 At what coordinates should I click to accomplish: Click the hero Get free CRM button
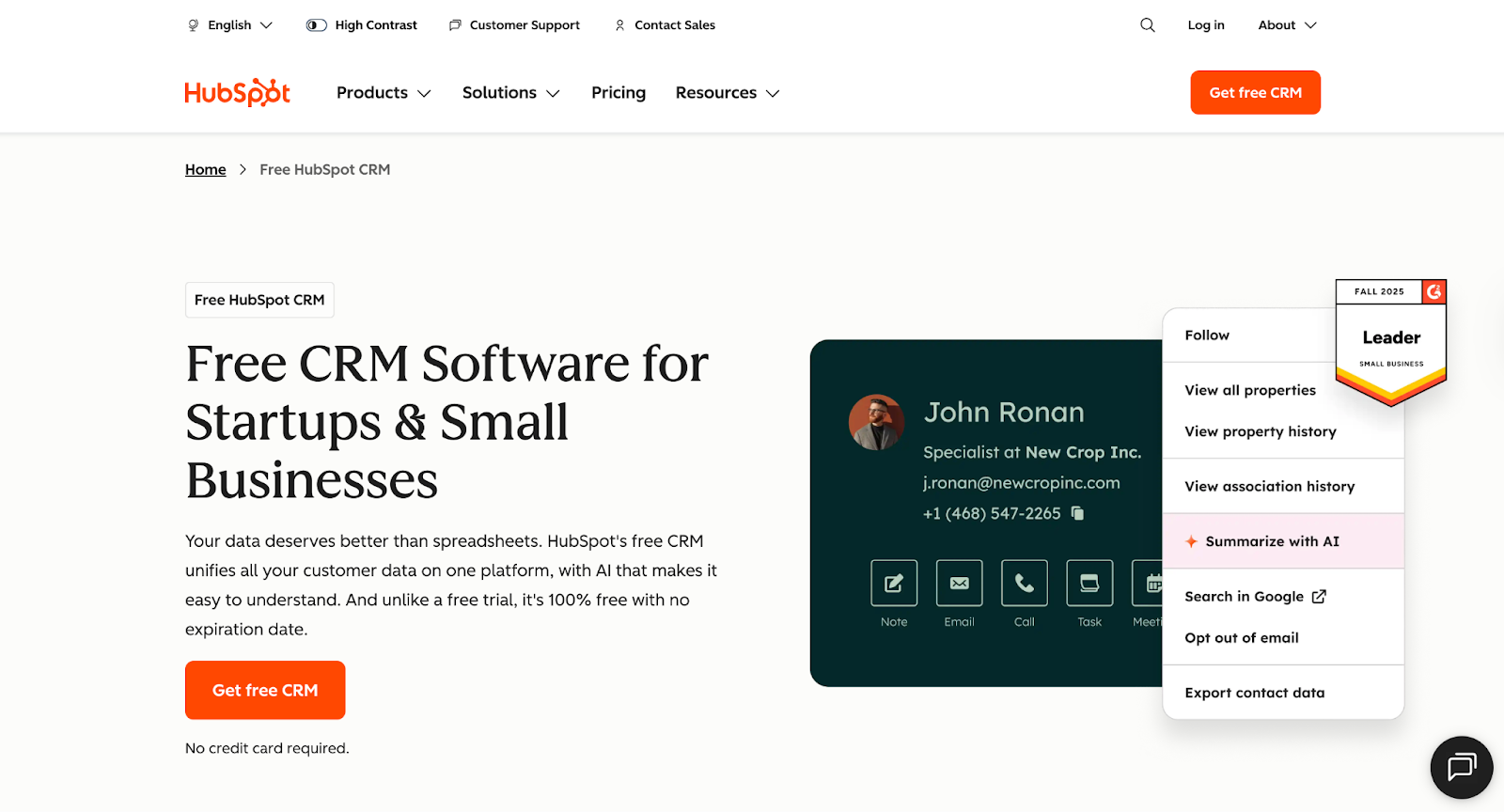pos(265,690)
